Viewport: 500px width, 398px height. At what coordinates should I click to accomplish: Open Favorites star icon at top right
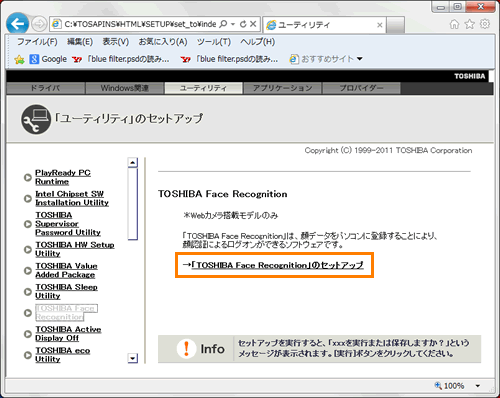pos(470,24)
